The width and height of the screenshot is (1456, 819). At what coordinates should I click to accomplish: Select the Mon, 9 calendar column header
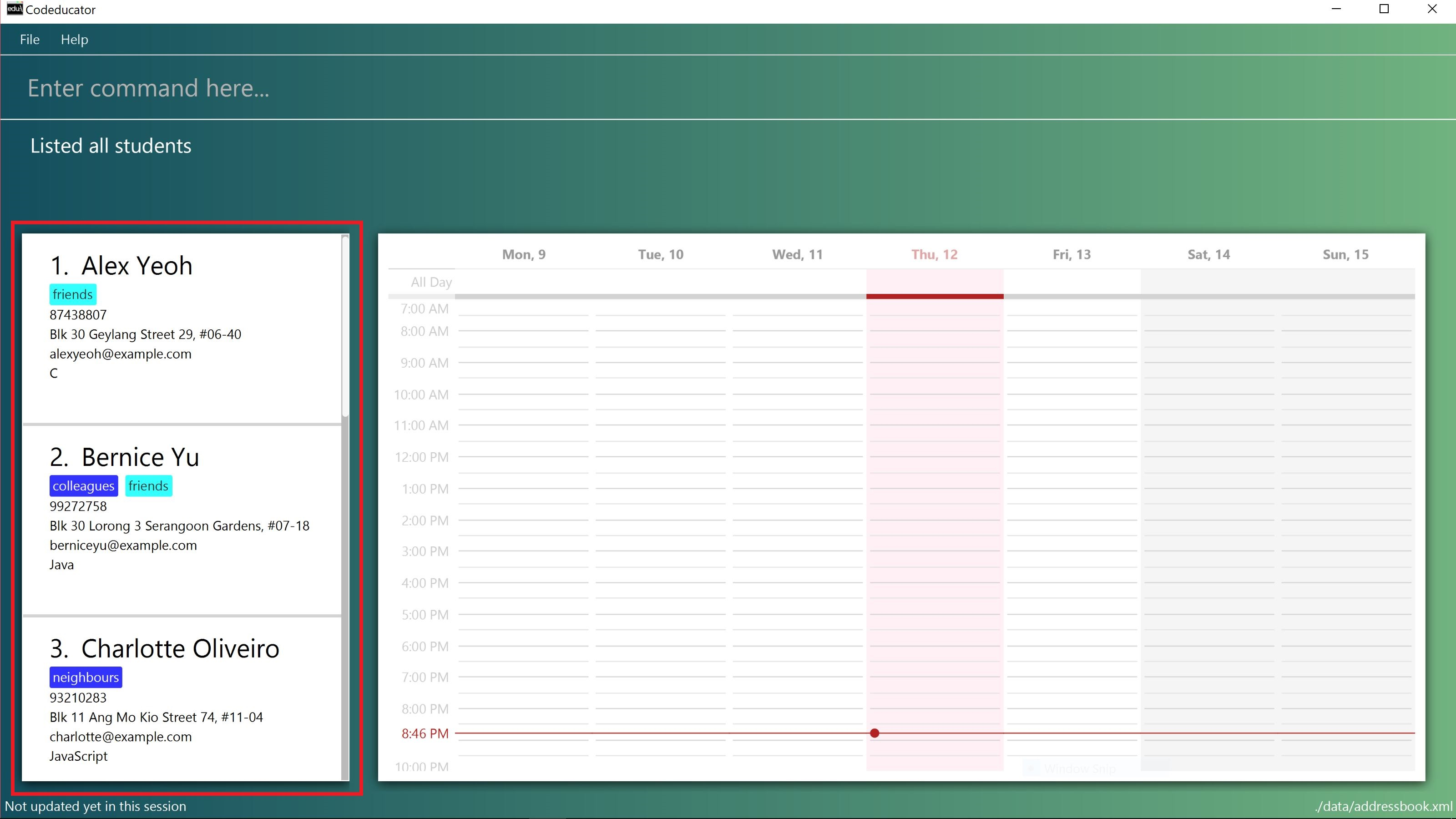pos(523,254)
